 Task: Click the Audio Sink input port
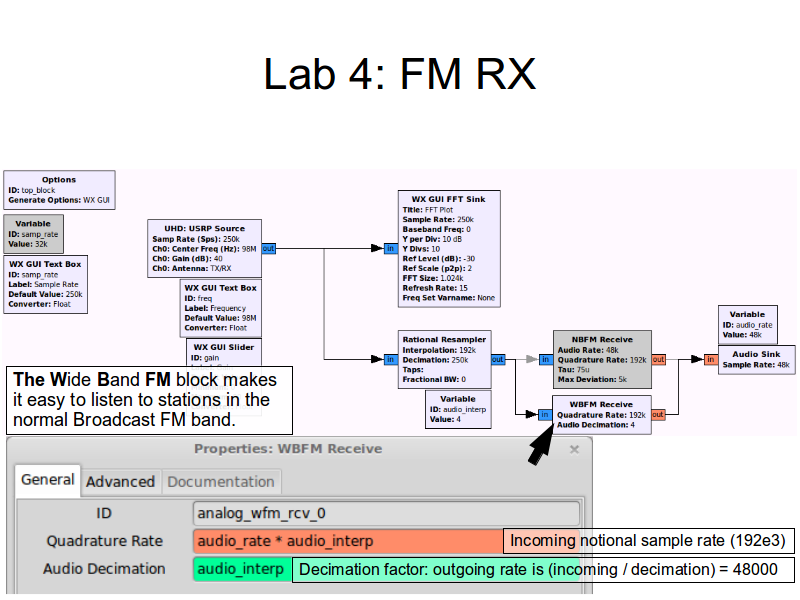pyautogui.click(x=710, y=359)
